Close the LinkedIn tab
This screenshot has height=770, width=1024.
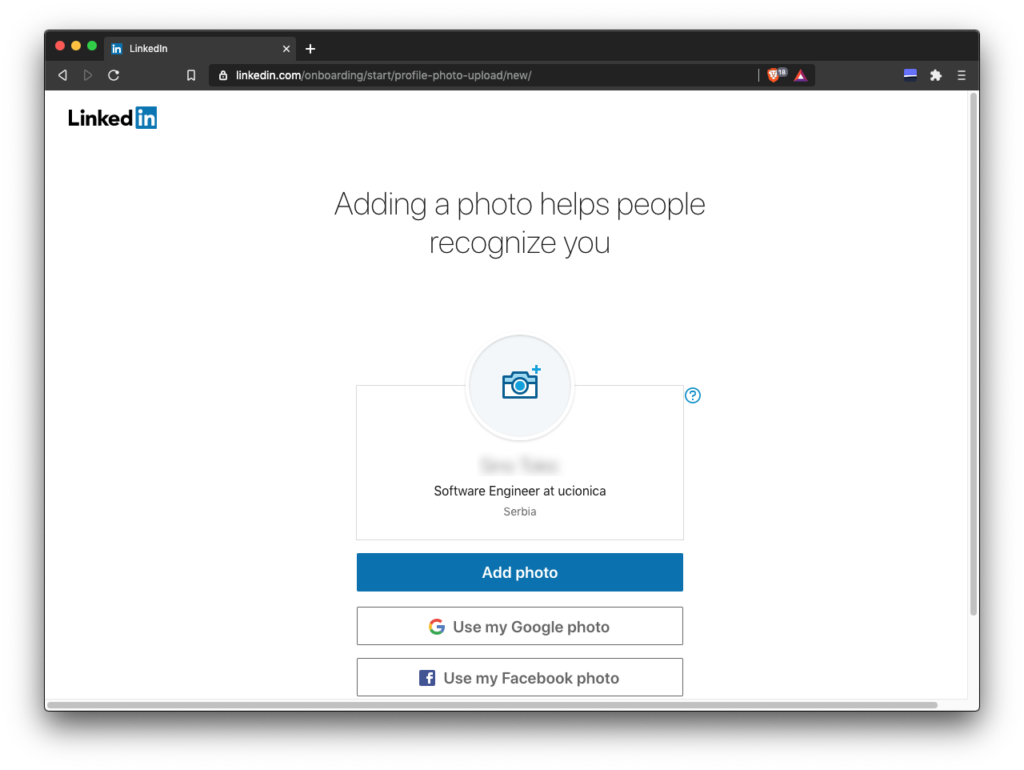[286, 48]
